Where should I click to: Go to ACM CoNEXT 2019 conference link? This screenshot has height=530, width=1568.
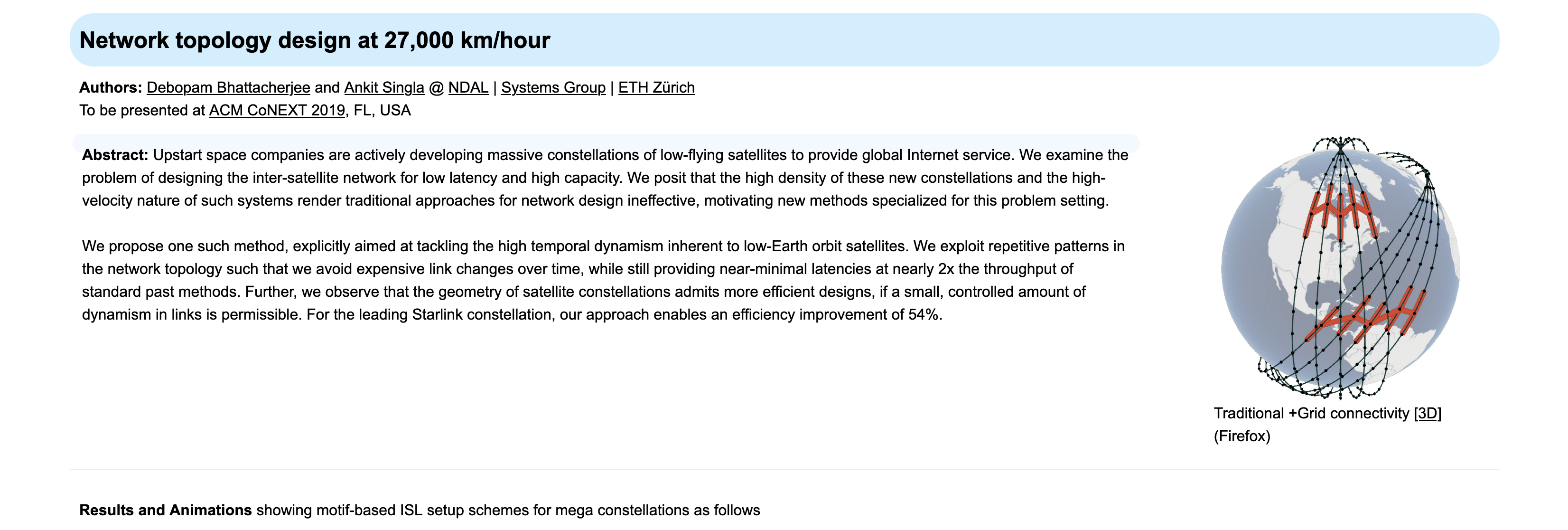tap(277, 111)
